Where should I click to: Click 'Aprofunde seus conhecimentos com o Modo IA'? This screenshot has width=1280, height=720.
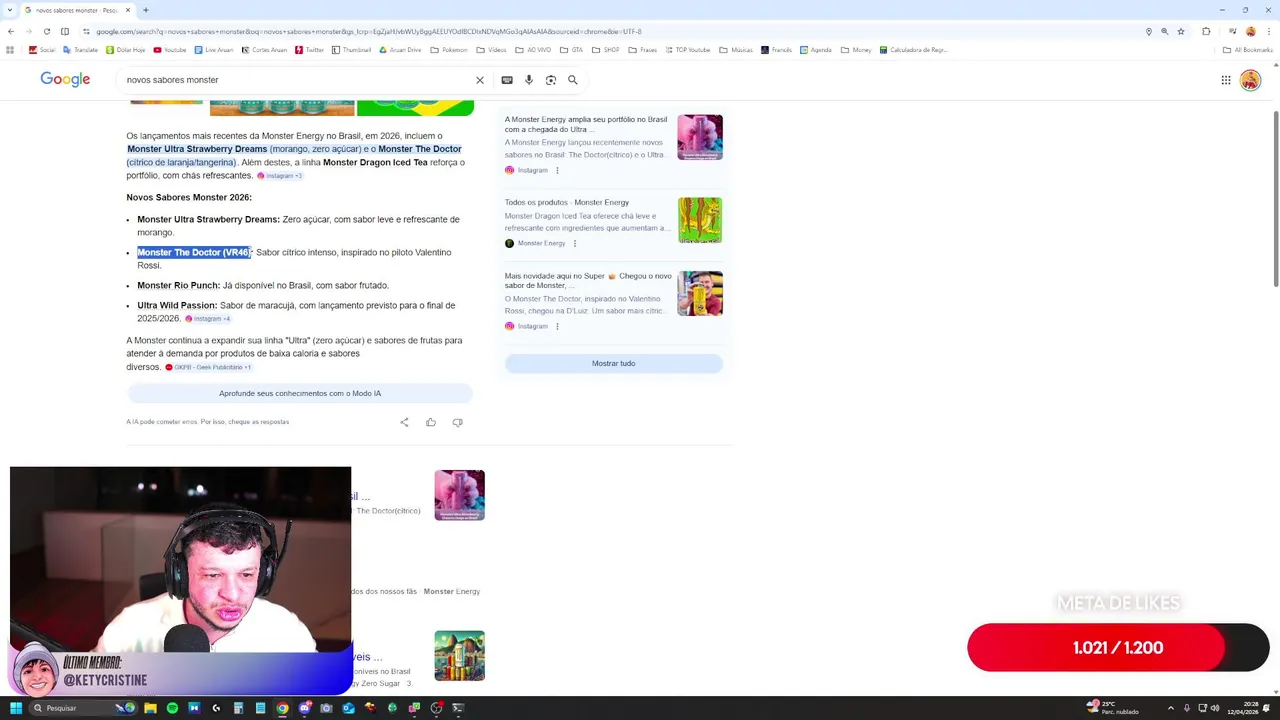(300, 393)
